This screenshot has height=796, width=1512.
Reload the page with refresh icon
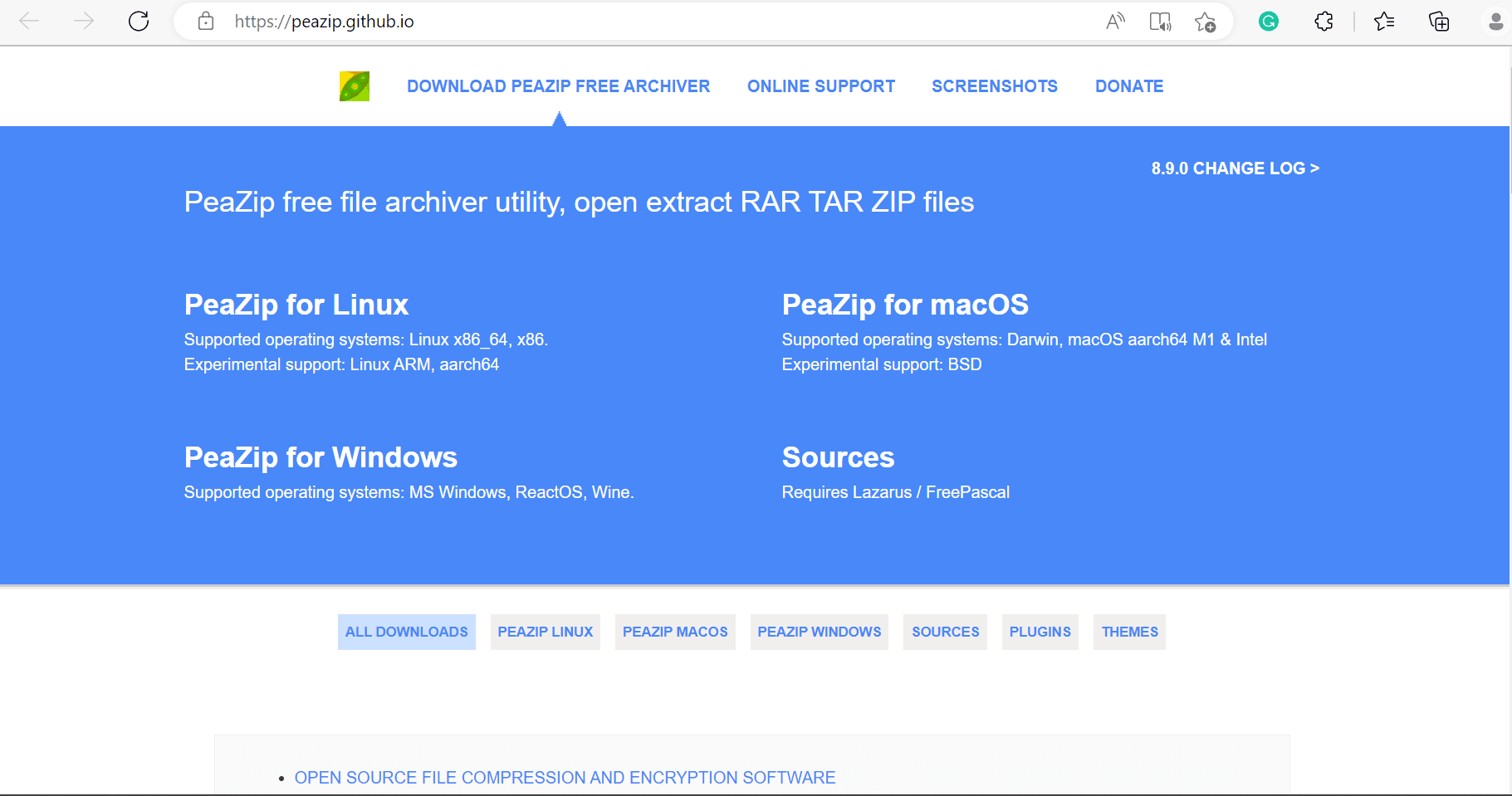coord(139,21)
